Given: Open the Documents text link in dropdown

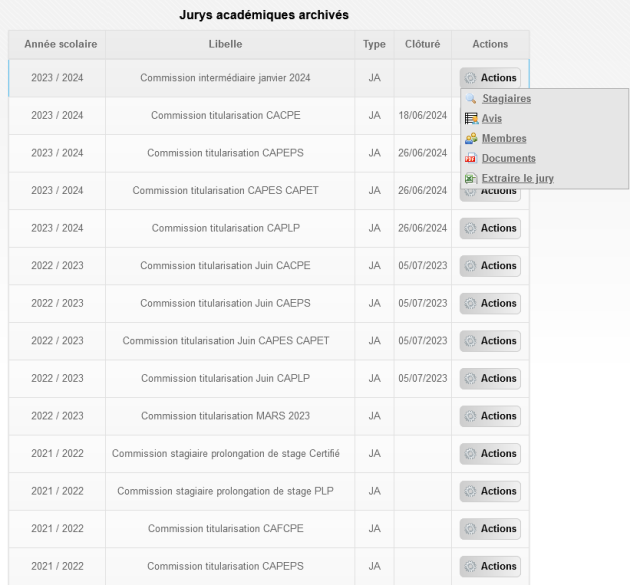Looking at the screenshot, I should 508,159.
